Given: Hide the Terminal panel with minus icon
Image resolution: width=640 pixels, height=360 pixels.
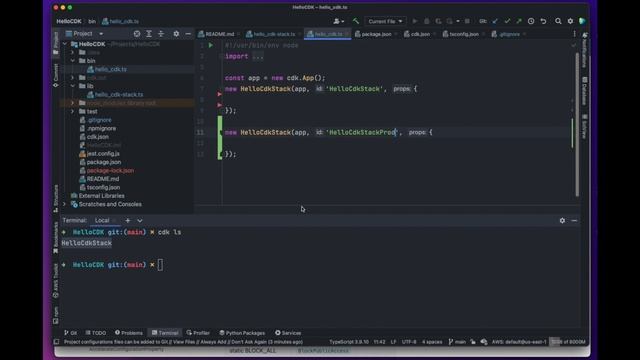Looking at the screenshot, I should point(574,220).
